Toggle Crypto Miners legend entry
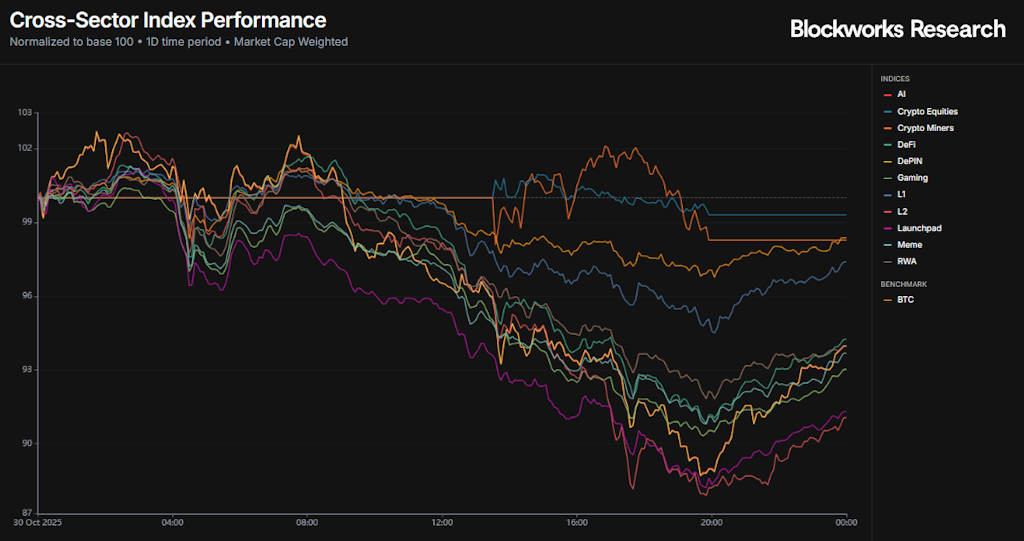 point(925,128)
